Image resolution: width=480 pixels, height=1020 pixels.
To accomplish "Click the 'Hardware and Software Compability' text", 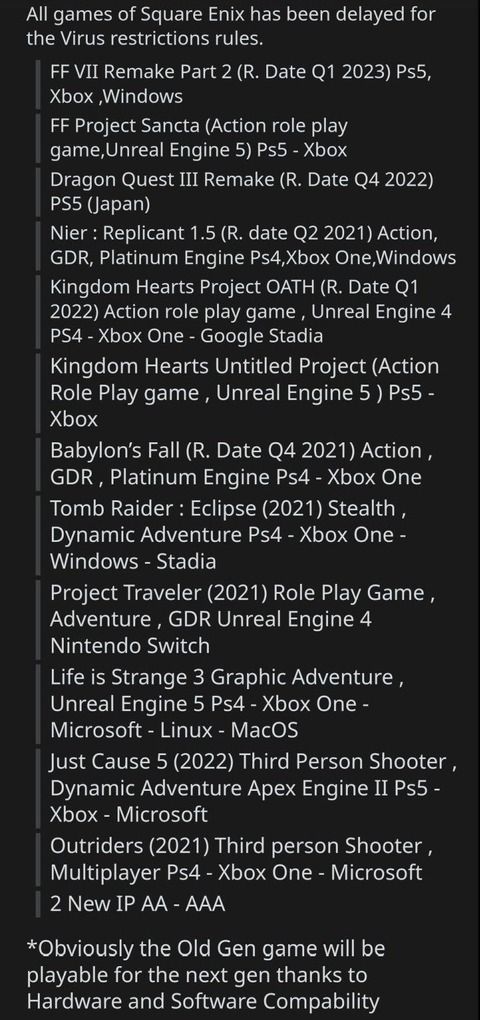I will pyautogui.click(x=203, y=1000).
